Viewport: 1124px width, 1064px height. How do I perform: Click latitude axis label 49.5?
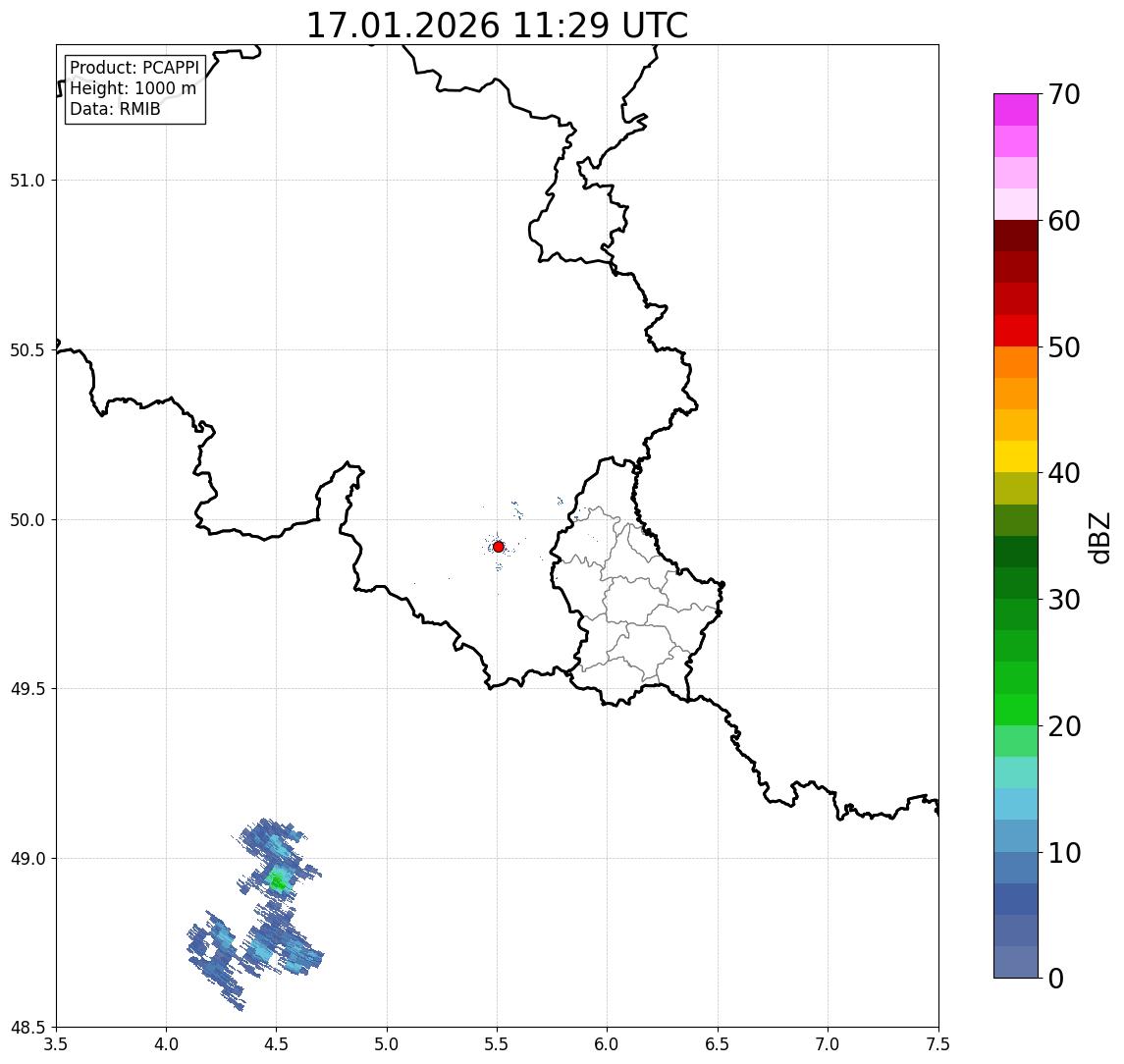[x=27, y=689]
